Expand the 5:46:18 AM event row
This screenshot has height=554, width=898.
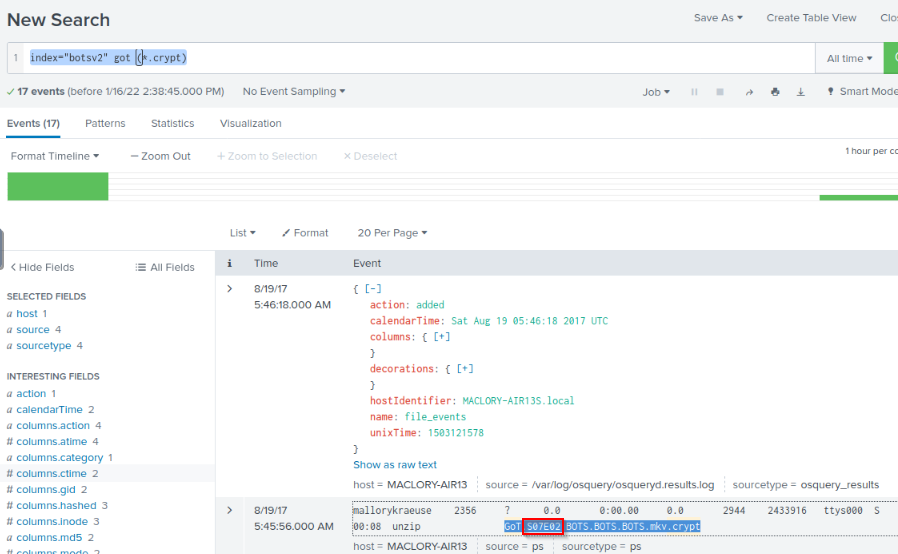(230, 289)
